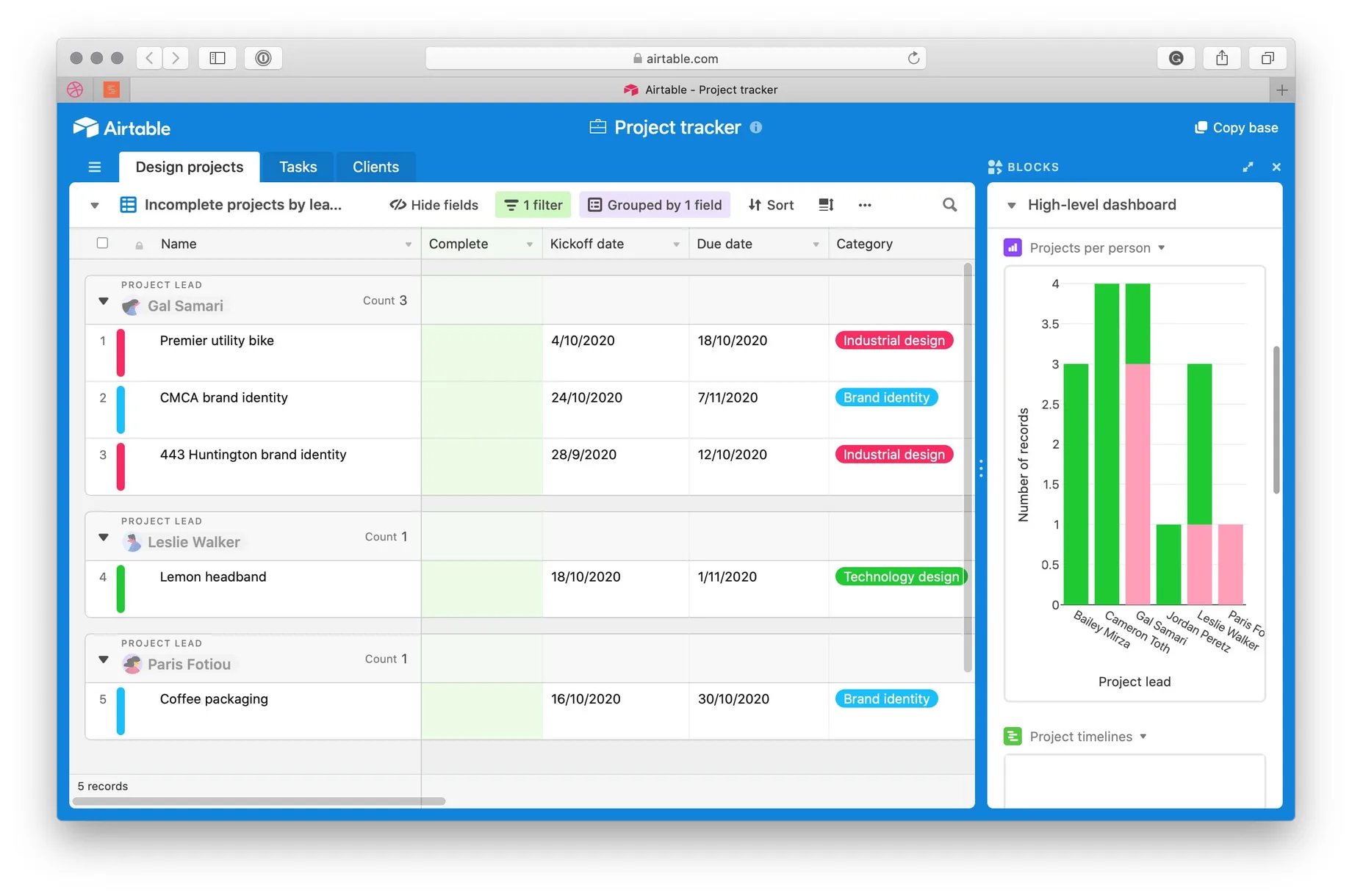The width and height of the screenshot is (1352, 896).
Task: Click the Sort button
Action: 771,205
